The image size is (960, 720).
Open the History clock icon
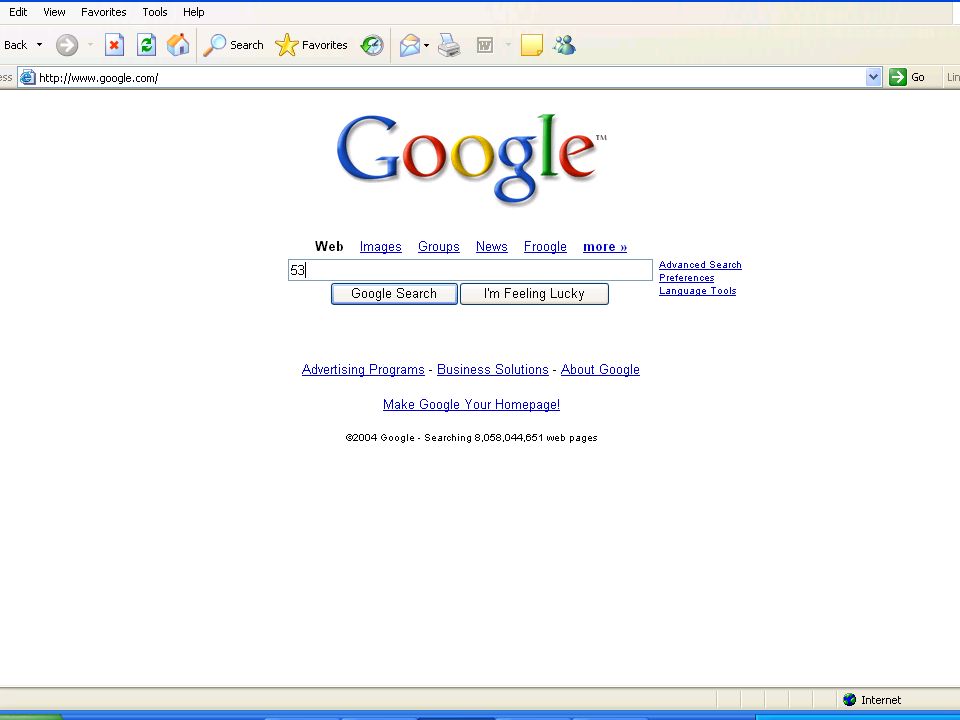(x=372, y=45)
